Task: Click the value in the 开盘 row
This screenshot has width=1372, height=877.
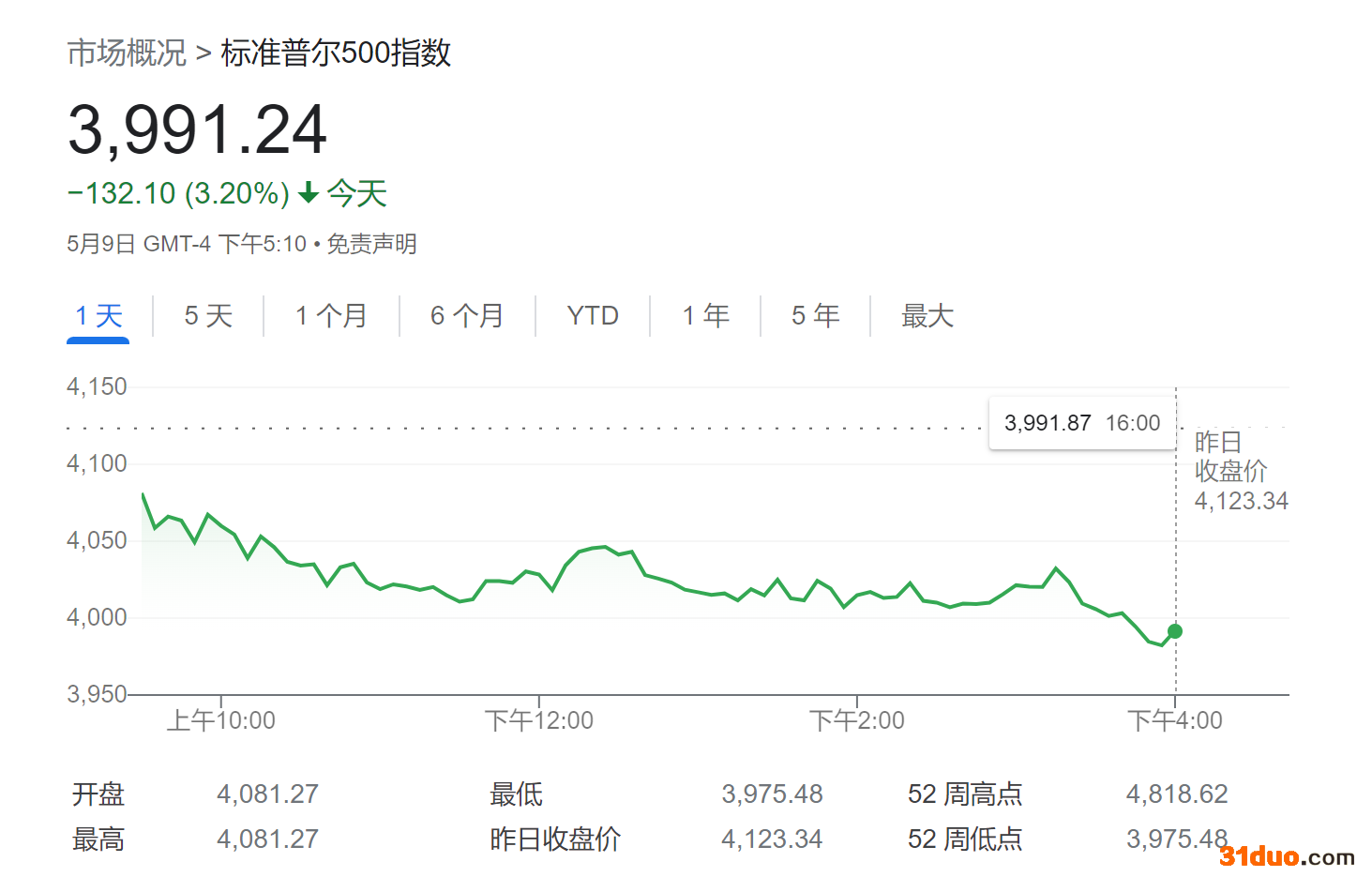Action: click(x=268, y=794)
